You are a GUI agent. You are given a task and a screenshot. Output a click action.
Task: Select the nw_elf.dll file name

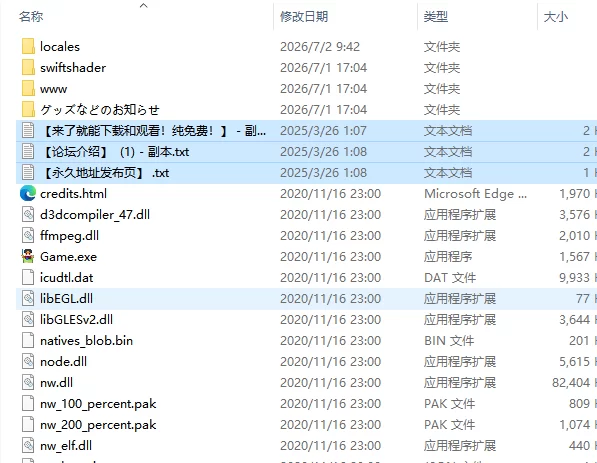pyautogui.click(x=66, y=445)
